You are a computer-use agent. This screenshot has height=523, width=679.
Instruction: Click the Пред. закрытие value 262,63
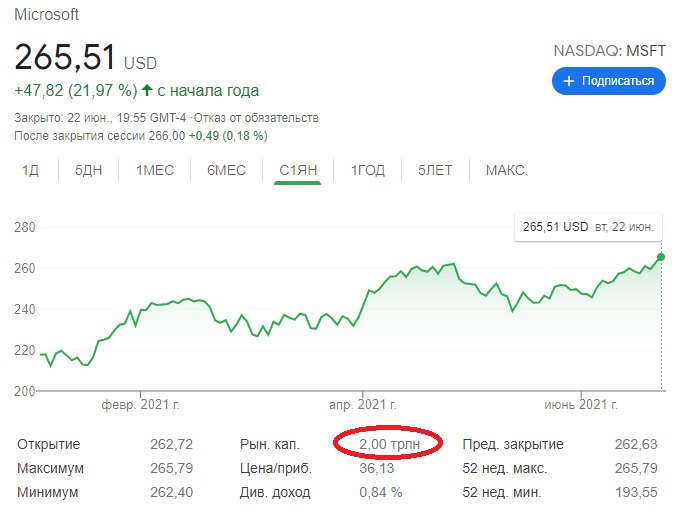[636, 444]
